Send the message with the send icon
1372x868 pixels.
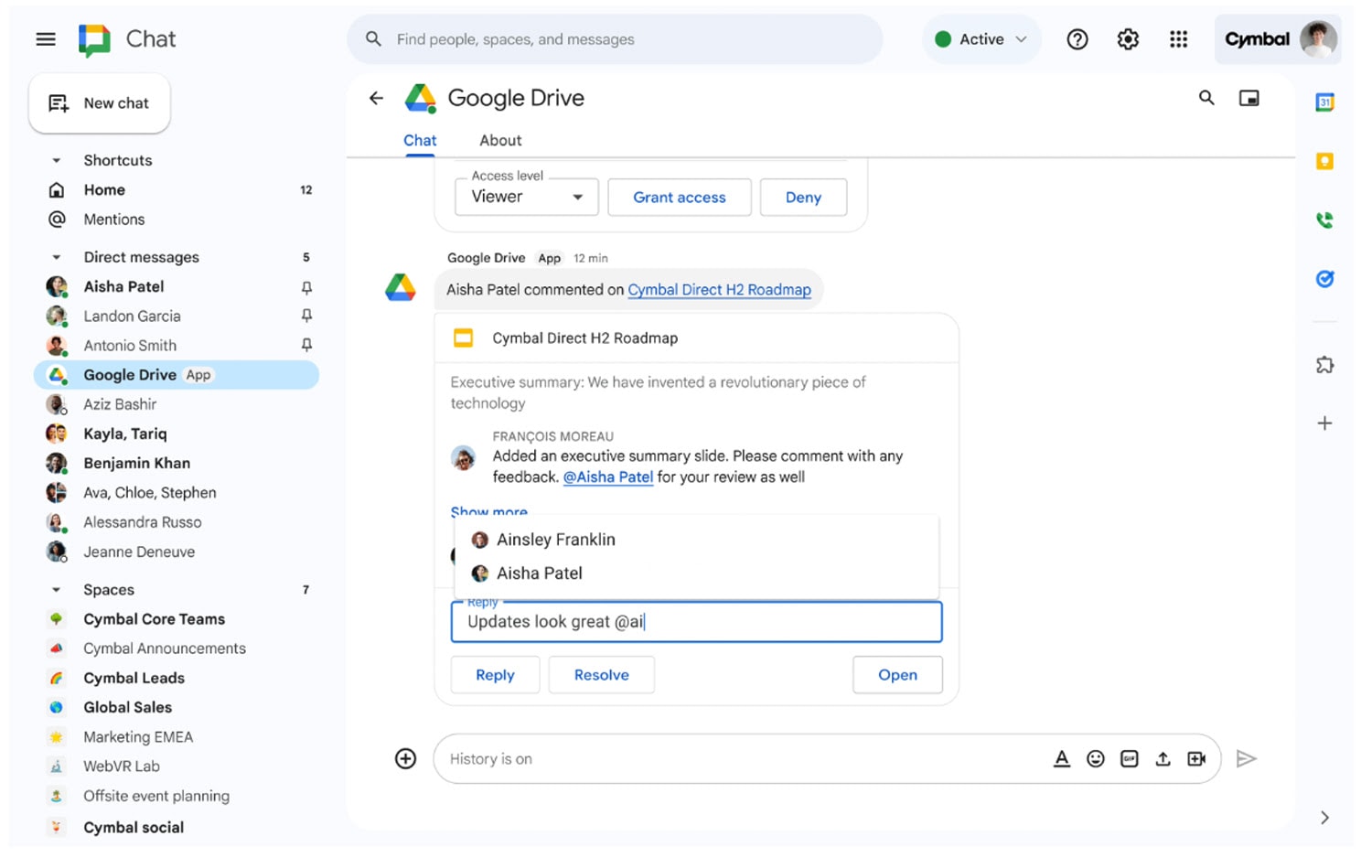1248,758
